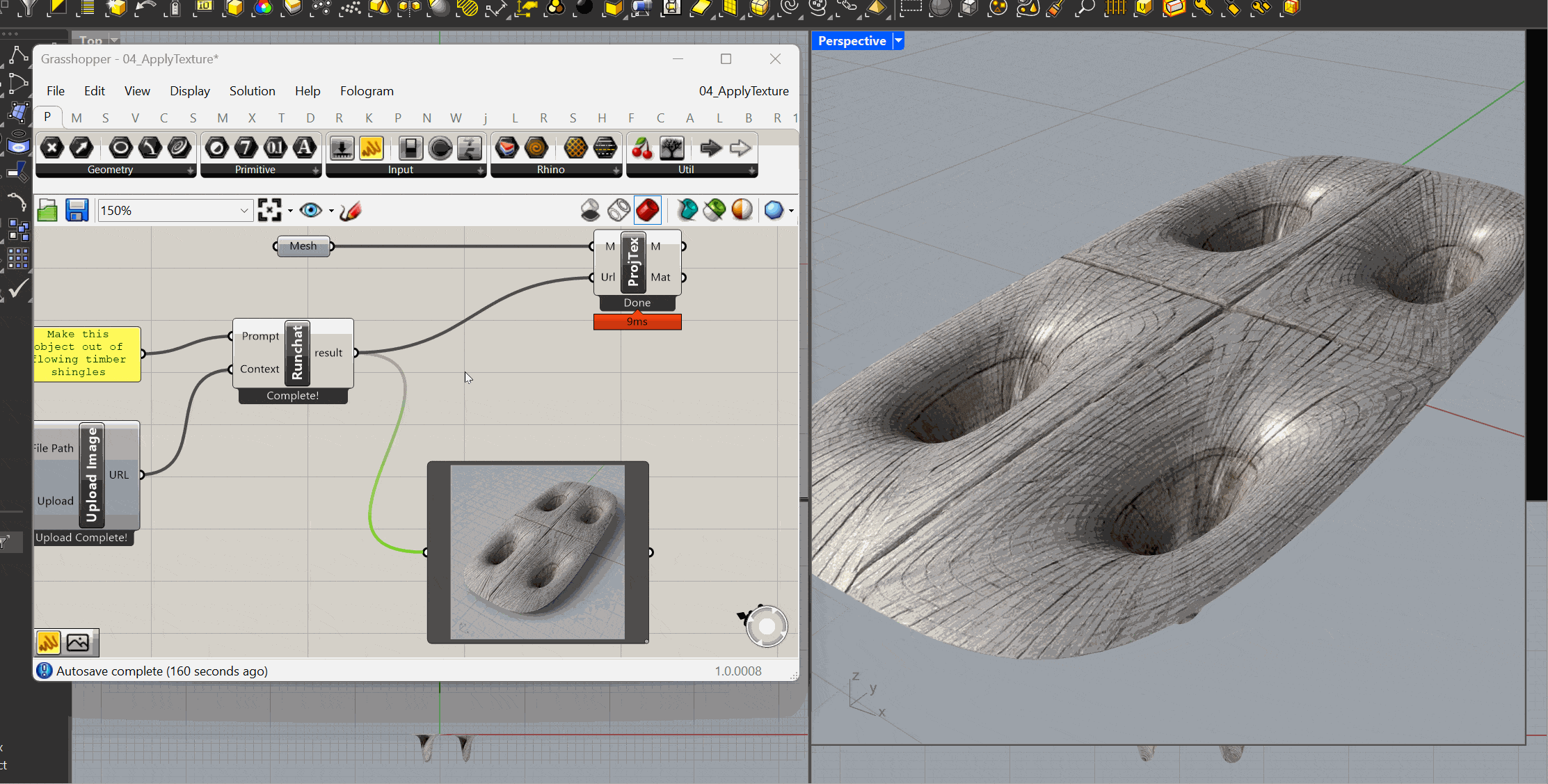Screen dimensions: 1548x784
Task: Select the layered red-blue icon in Rhino panel
Action: 506,147
